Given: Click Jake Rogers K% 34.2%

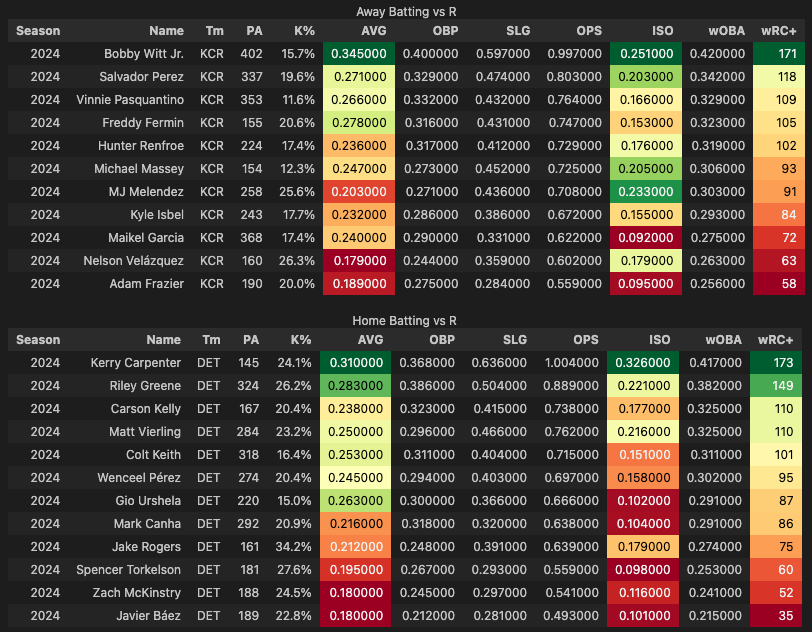Looking at the screenshot, I should (293, 547).
